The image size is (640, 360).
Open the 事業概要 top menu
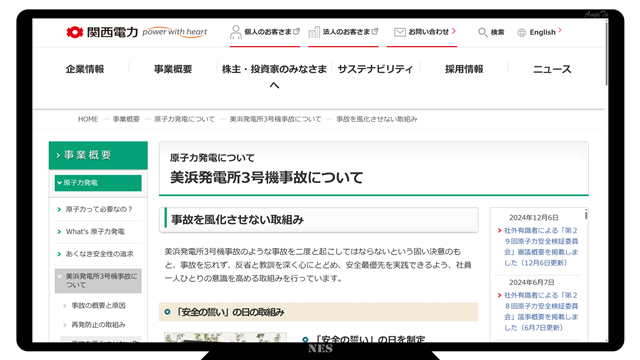[x=173, y=69]
